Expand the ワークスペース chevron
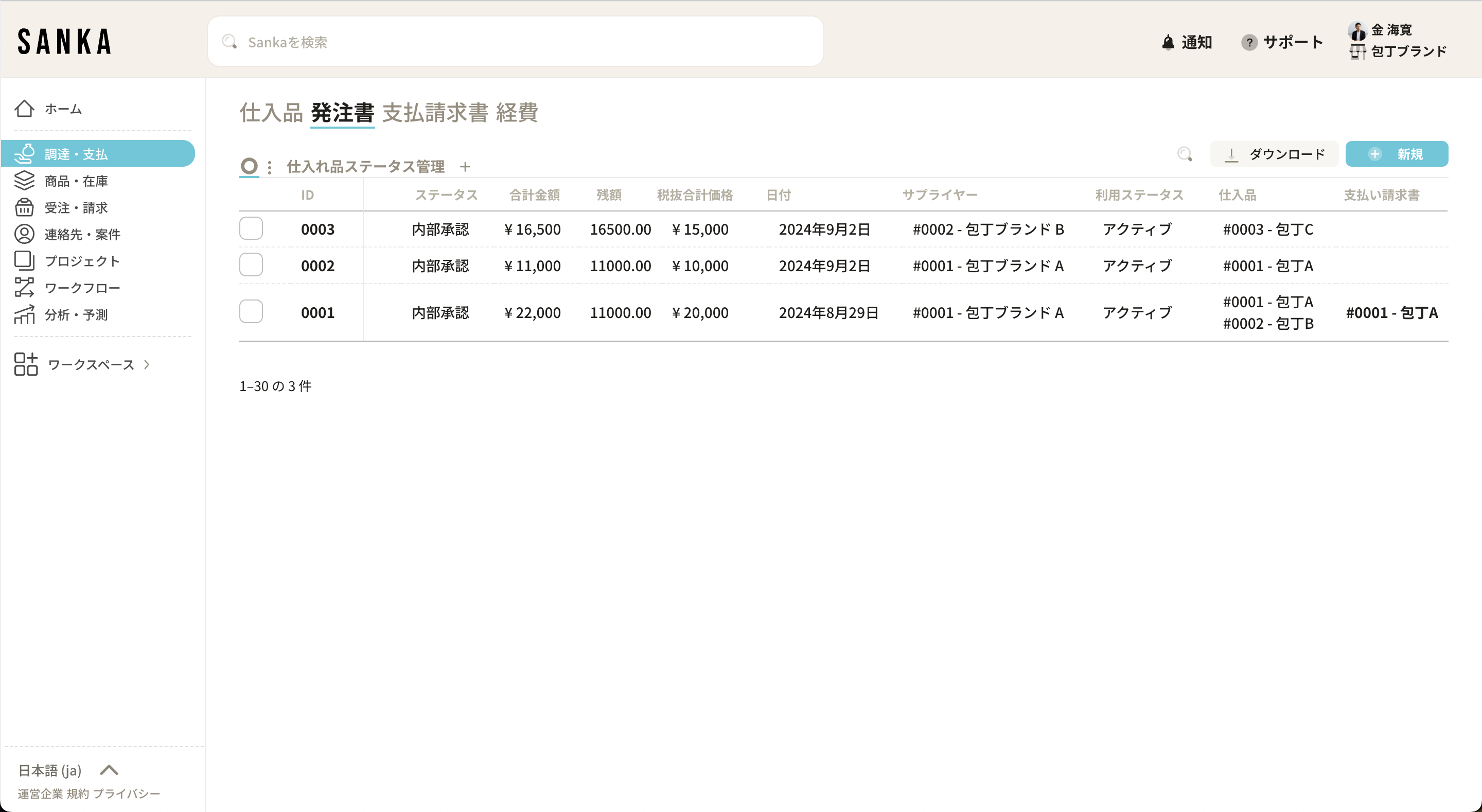Viewport: 1482px width, 812px height. click(147, 364)
